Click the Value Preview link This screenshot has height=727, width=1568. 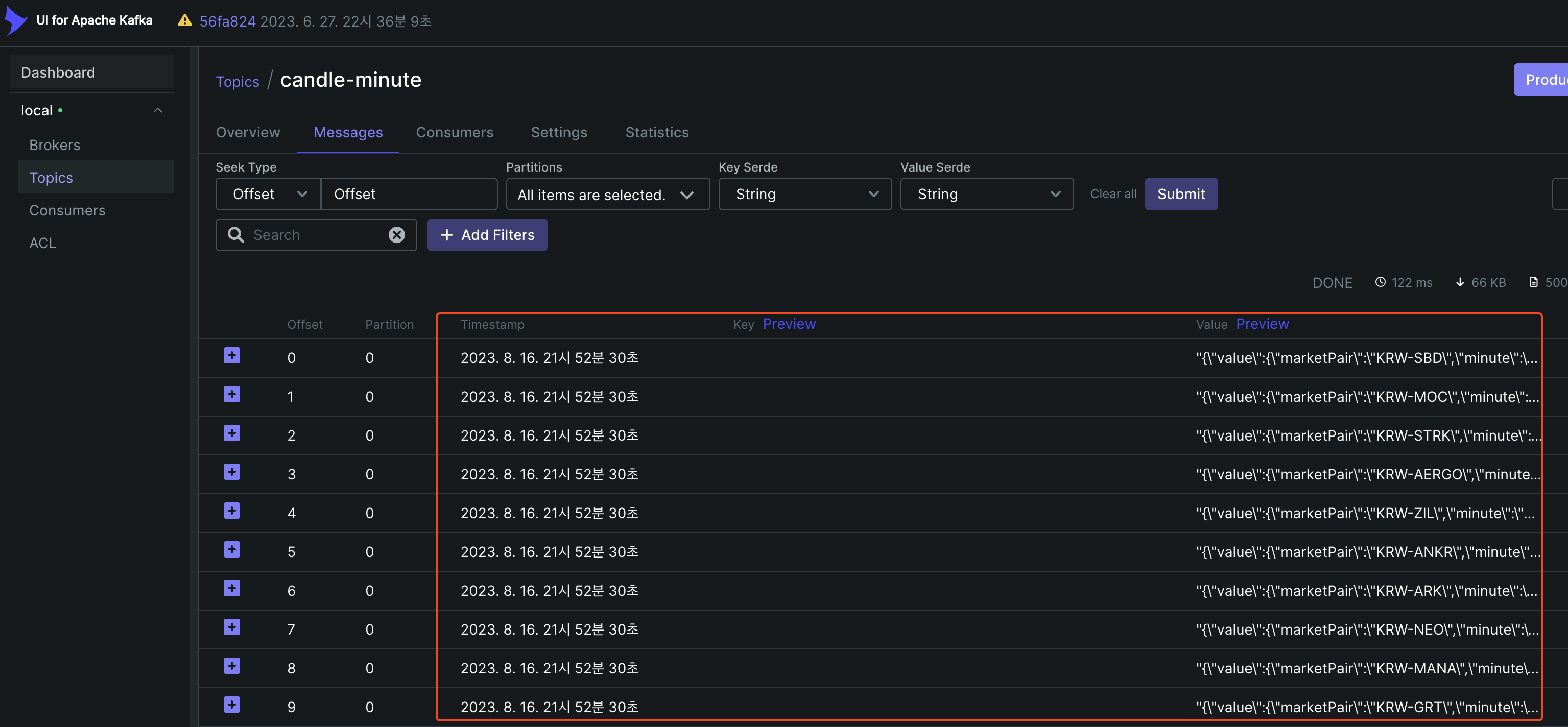pyautogui.click(x=1262, y=324)
